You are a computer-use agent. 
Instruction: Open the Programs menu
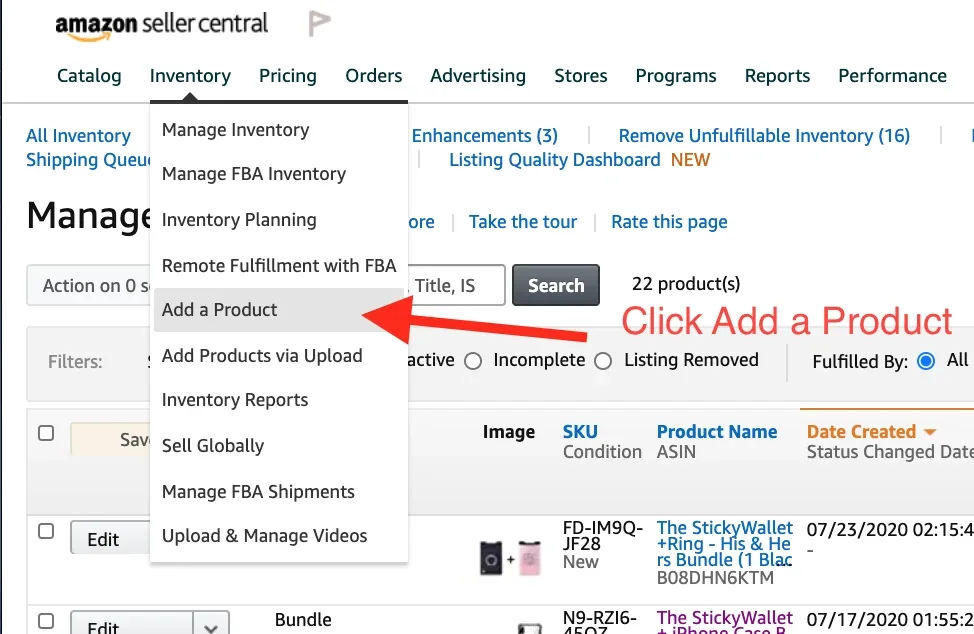click(x=676, y=76)
